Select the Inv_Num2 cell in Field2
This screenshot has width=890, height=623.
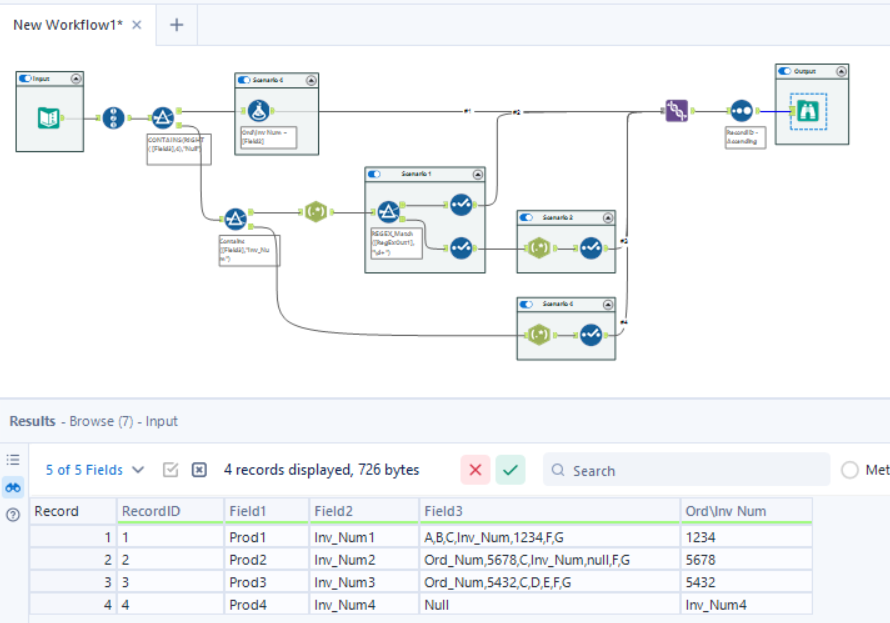point(364,559)
